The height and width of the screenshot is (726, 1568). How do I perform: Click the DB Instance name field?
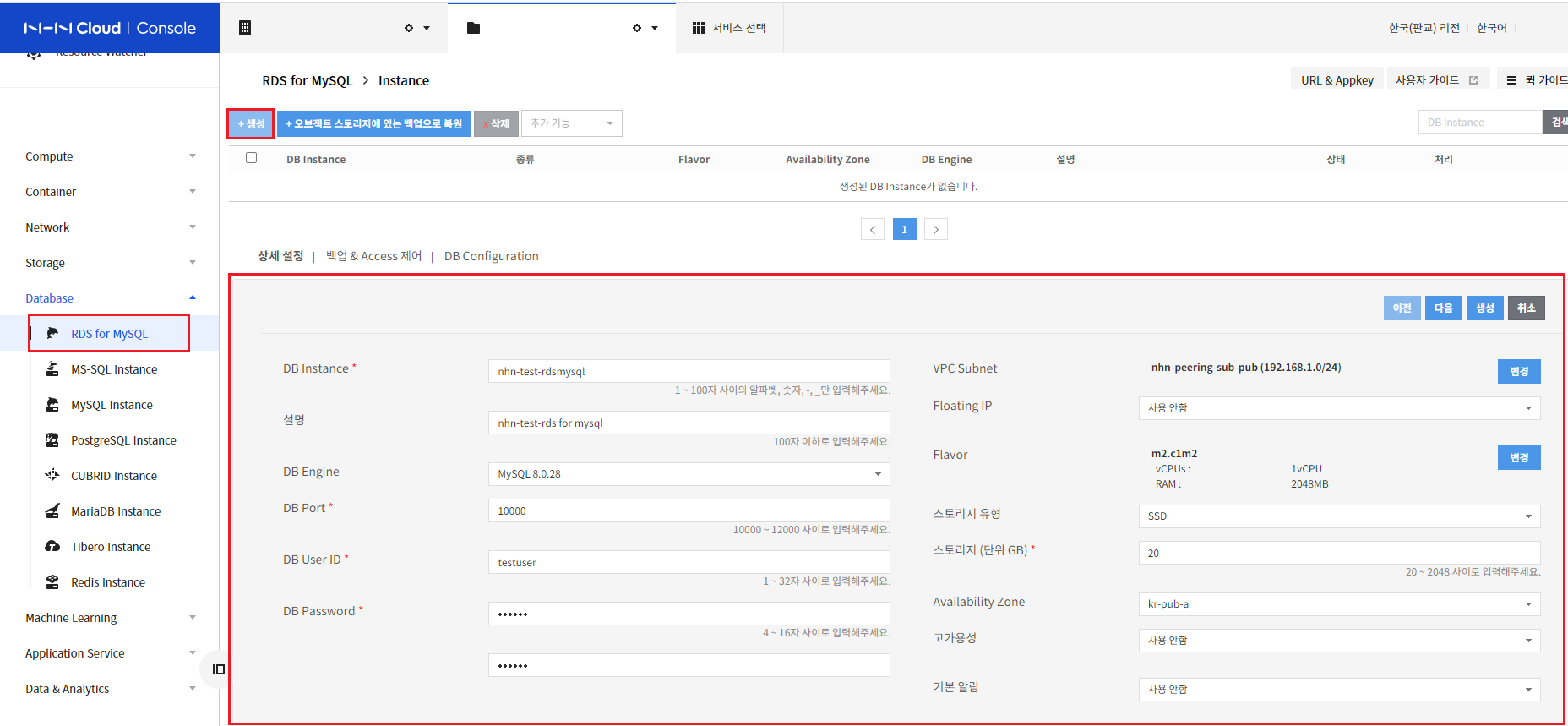[689, 372]
